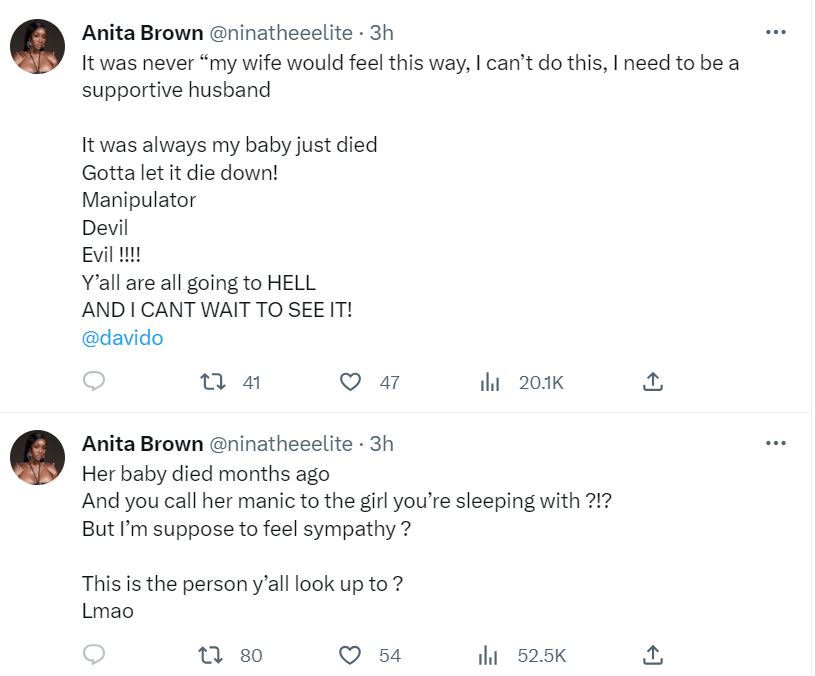Open Anita Brown's name on second tweet
This screenshot has width=815, height=676.
coord(140,443)
